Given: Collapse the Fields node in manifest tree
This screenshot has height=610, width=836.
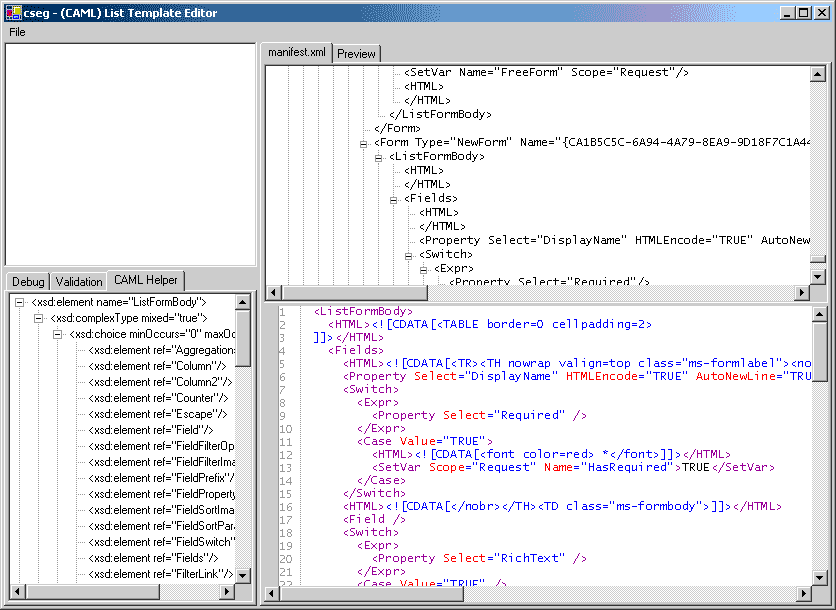Looking at the screenshot, I should click(x=393, y=200).
